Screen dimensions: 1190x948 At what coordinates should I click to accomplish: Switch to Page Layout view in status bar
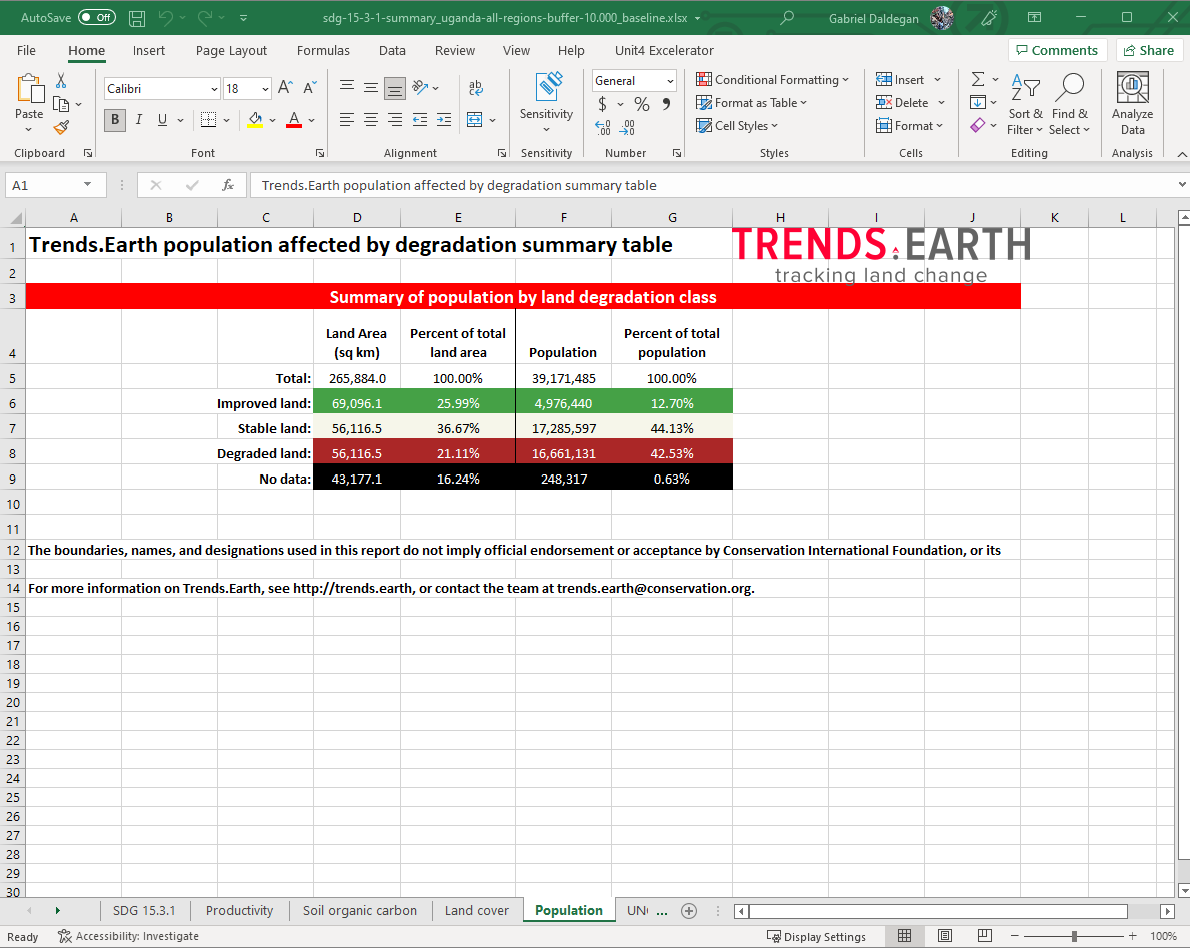click(x=945, y=936)
